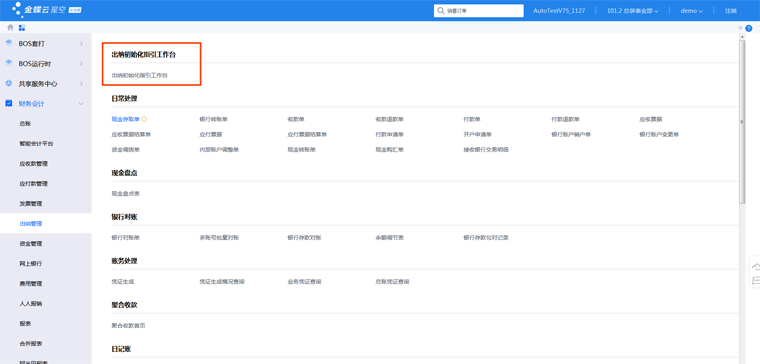
Task: Open the 聚合收款首页 link
Action: pos(128,326)
